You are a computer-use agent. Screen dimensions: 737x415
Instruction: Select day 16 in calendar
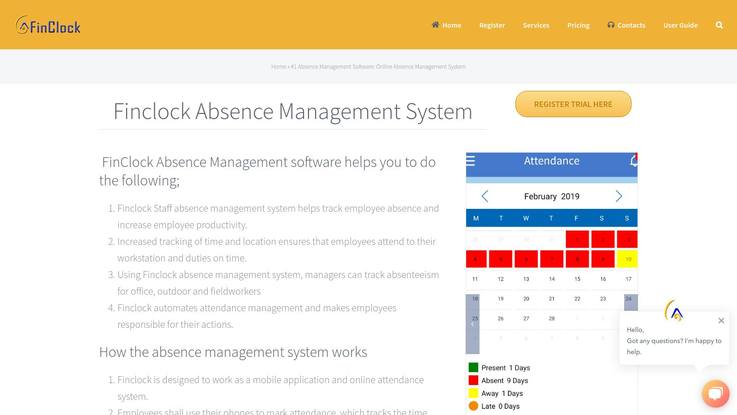click(603, 279)
